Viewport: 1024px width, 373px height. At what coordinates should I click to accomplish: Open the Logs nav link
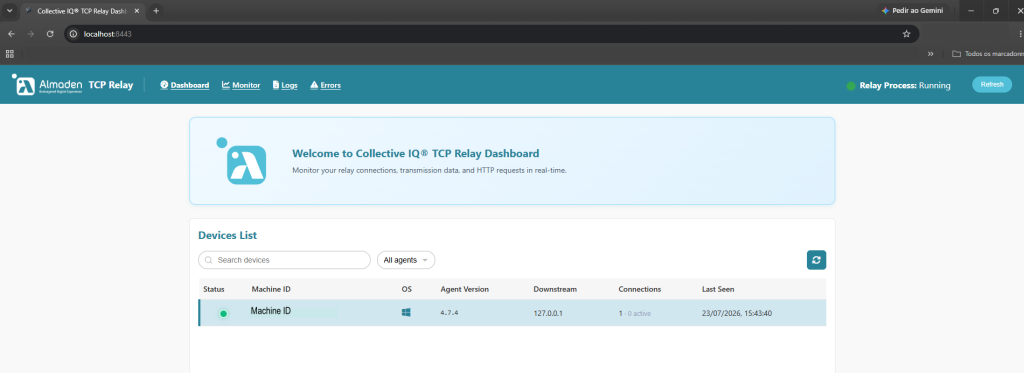(x=285, y=85)
